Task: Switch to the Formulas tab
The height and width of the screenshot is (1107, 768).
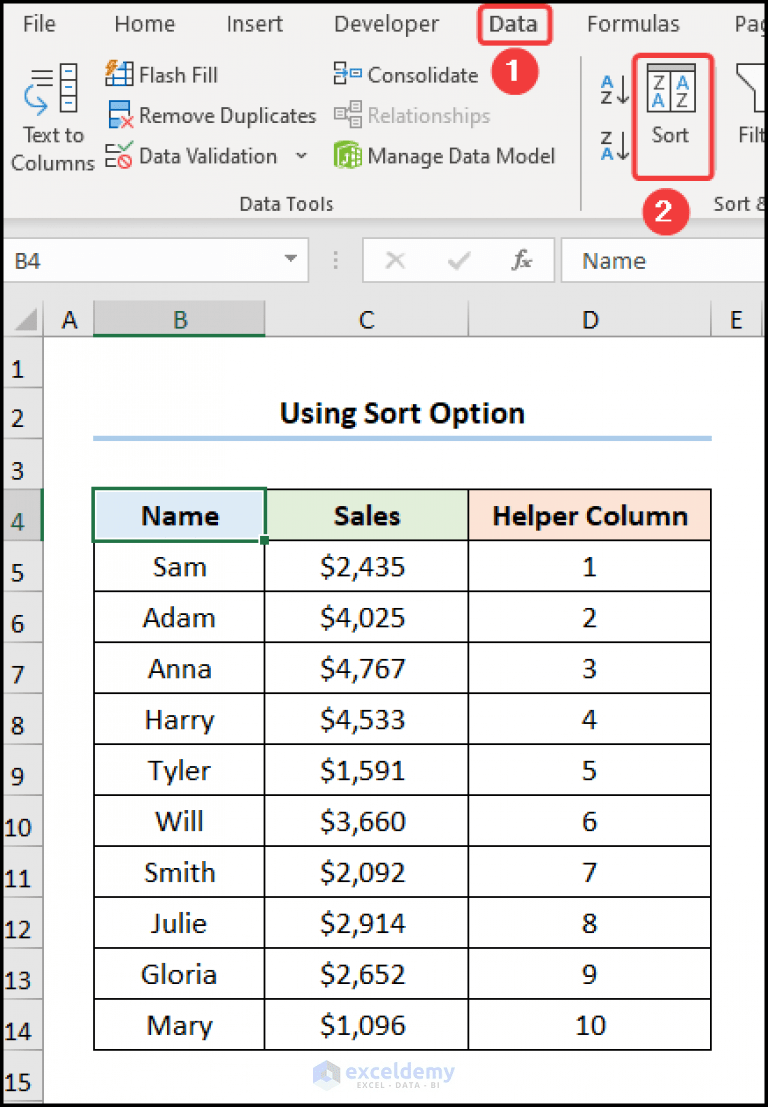Action: (633, 24)
